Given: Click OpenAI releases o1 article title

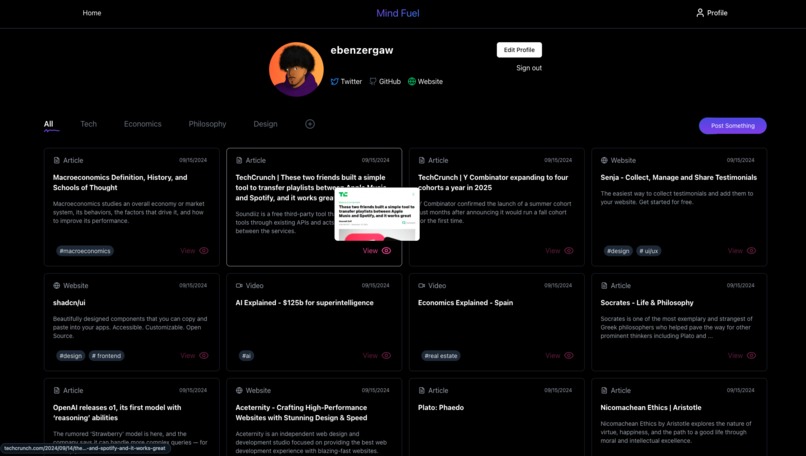Looking at the screenshot, I should click(x=117, y=413).
